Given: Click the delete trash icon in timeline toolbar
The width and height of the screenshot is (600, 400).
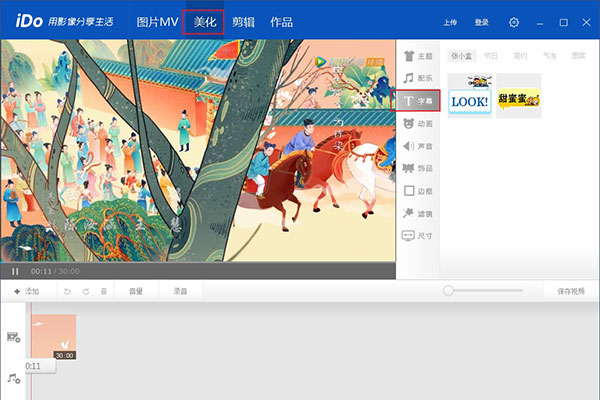Looking at the screenshot, I should tap(104, 292).
